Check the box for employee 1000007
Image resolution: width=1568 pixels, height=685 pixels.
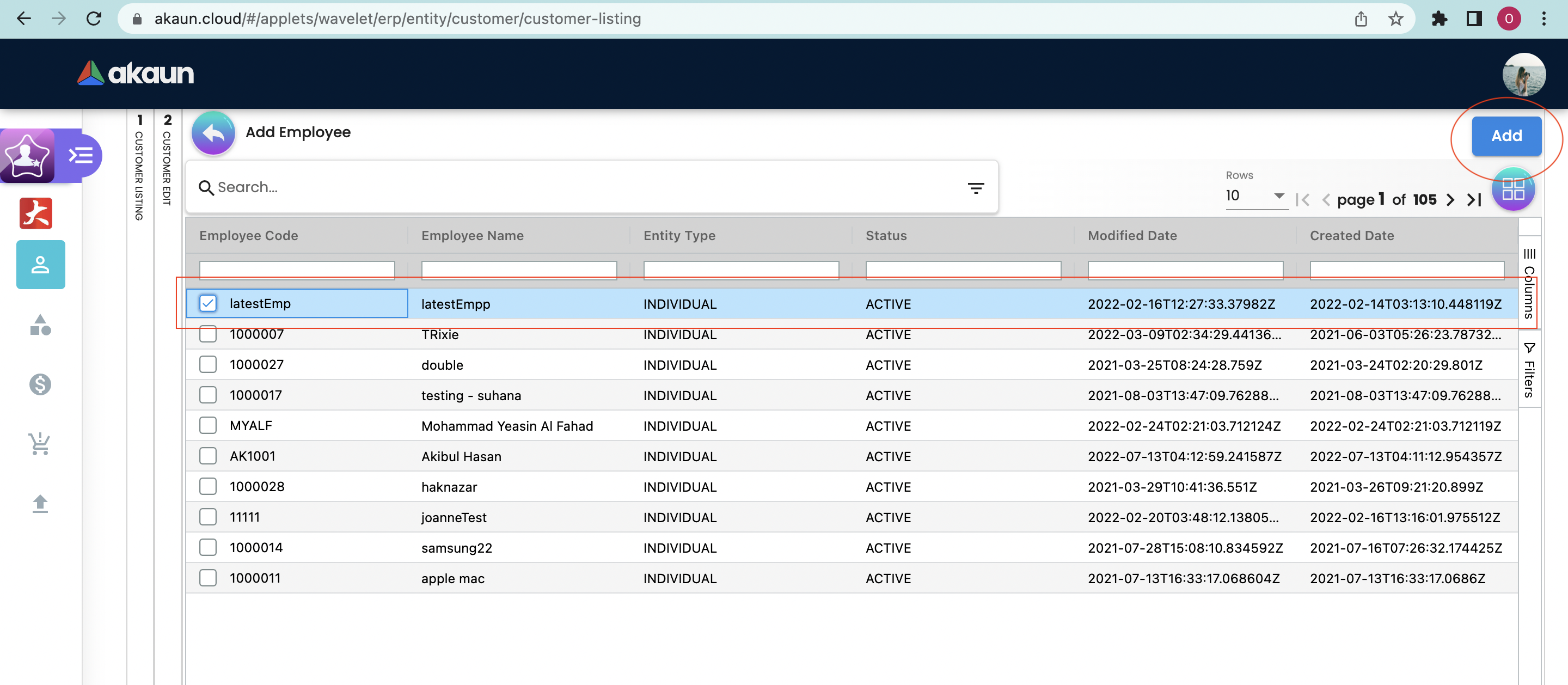(208, 334)
